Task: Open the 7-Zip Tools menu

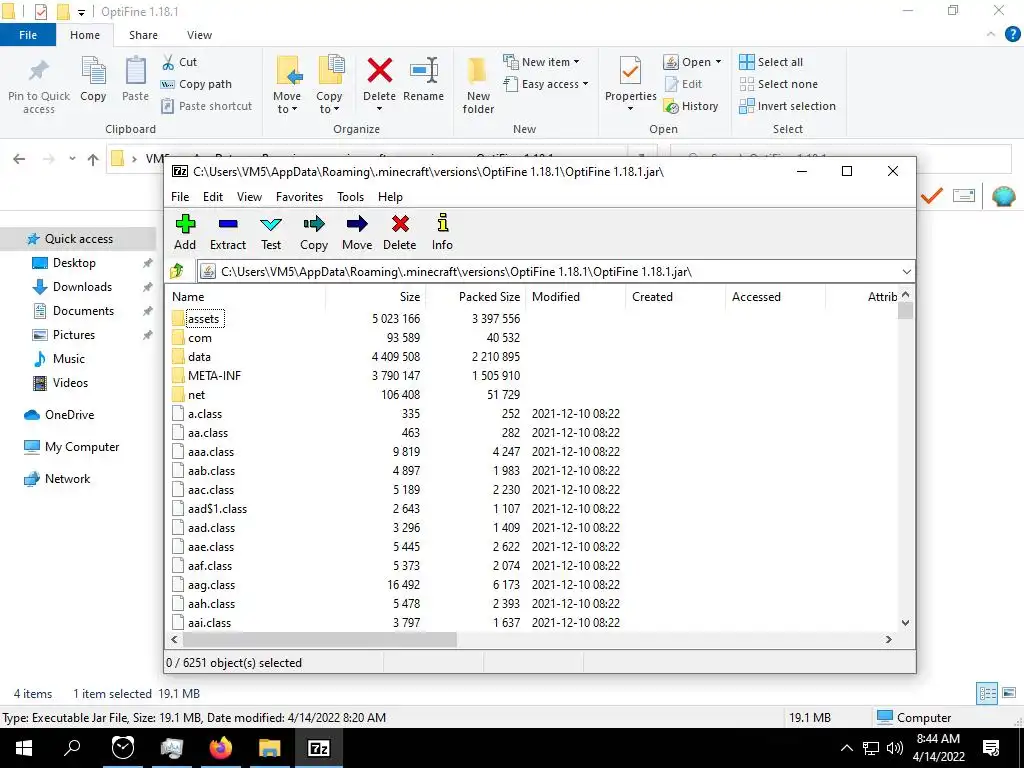Action: (351, 197)
